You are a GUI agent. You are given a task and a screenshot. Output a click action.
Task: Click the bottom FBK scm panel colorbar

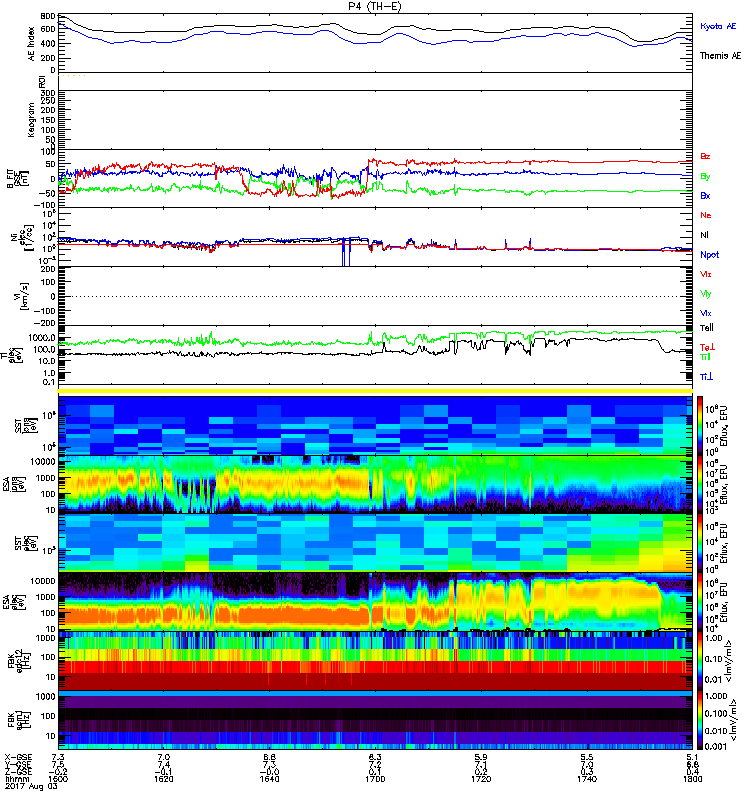click(x=699, y=720)
